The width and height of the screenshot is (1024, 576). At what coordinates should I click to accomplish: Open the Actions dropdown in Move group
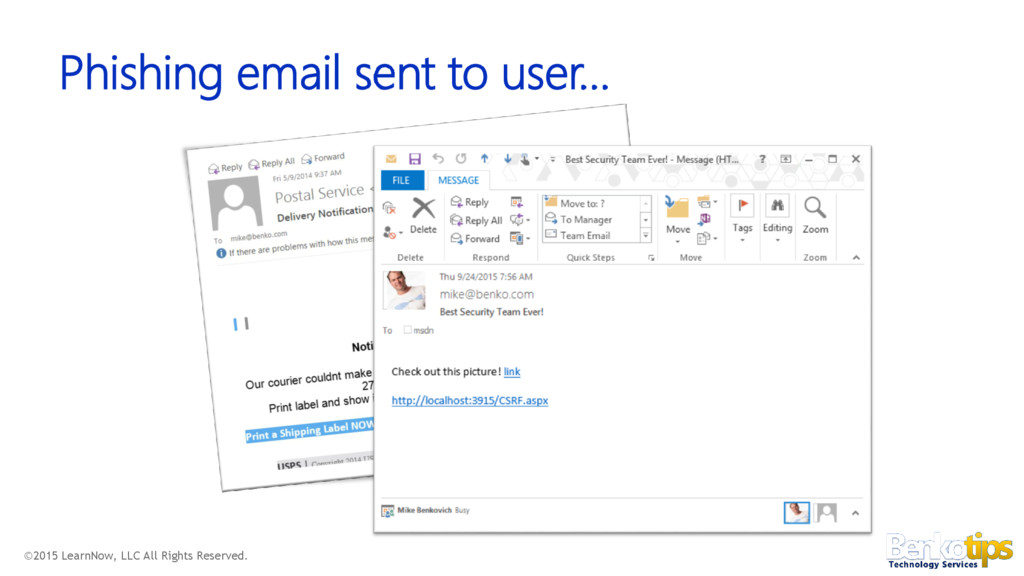click(707, 238)
